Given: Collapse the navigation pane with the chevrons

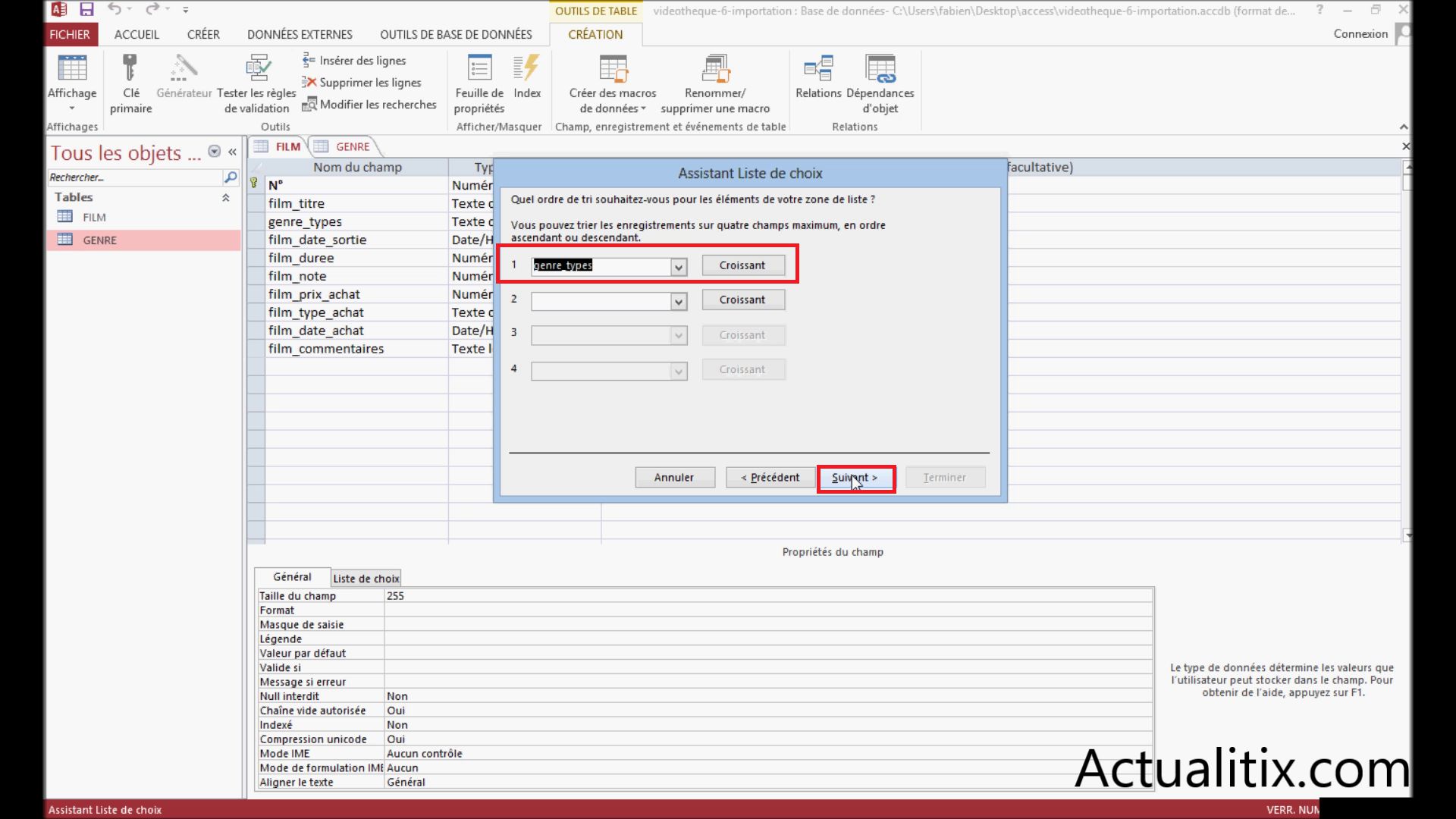Looking at the screenshot, I should coord(232,152).
